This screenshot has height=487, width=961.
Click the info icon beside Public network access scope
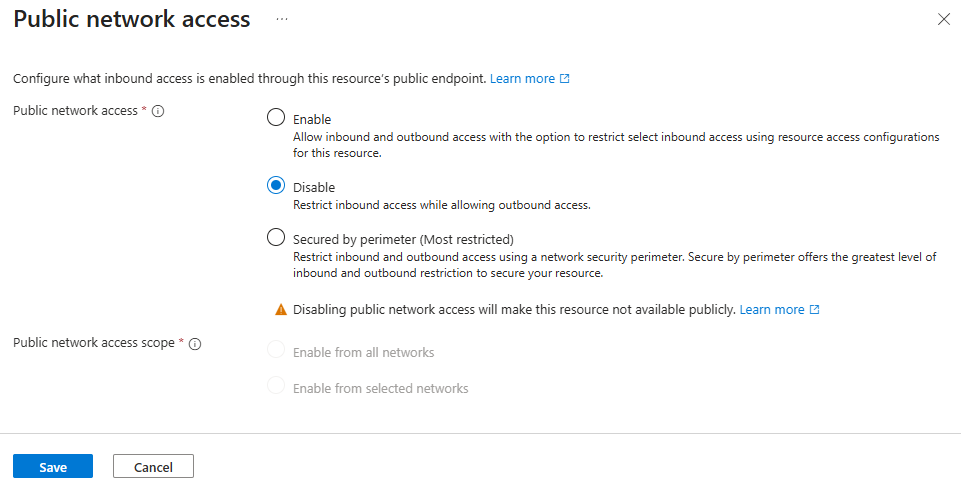(x=195, y=344)
